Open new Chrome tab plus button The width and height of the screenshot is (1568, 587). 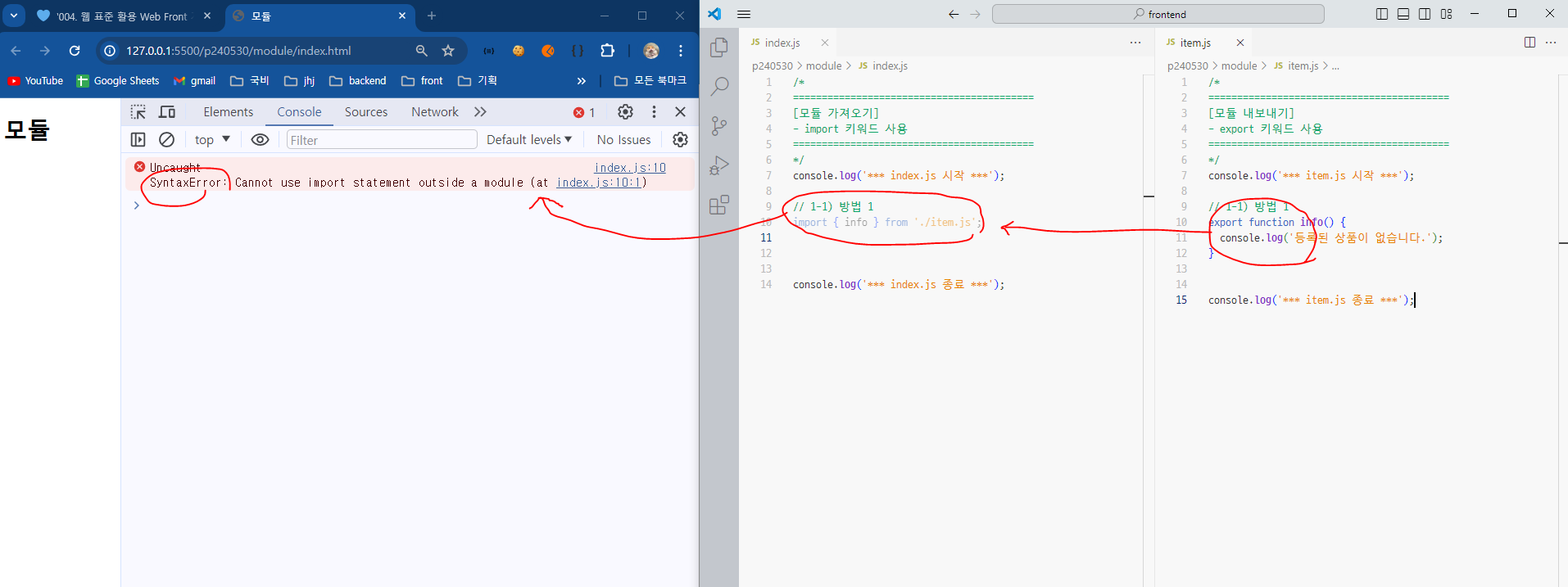[432, 16]
